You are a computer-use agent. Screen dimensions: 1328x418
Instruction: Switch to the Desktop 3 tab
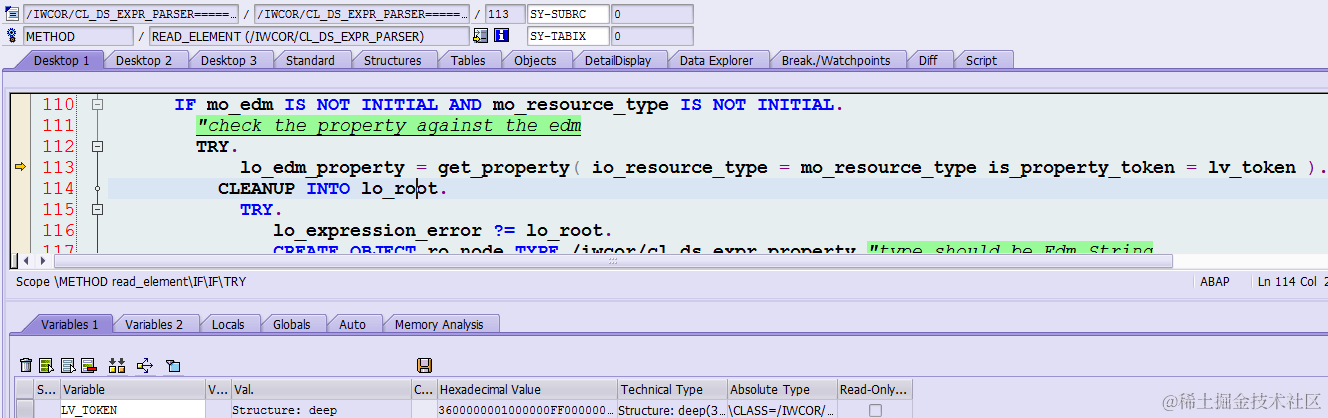pos(229,60)
